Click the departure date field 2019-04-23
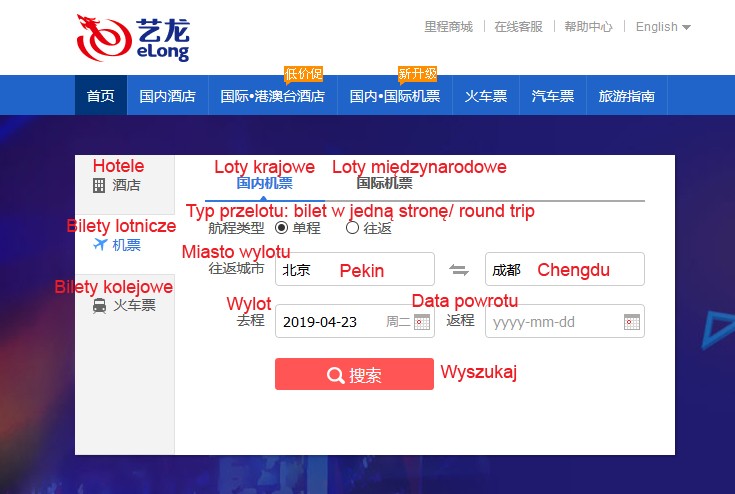The height and width of the screenshot is (494, 735). tap(355, 322)
